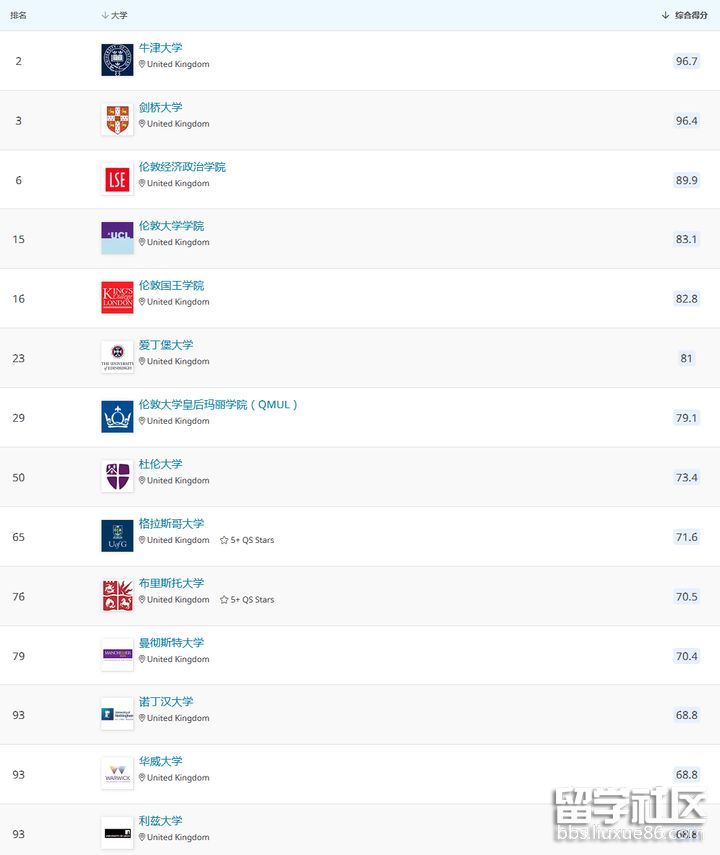Click the University of Cambridge shield logo

tap(117, 120)
